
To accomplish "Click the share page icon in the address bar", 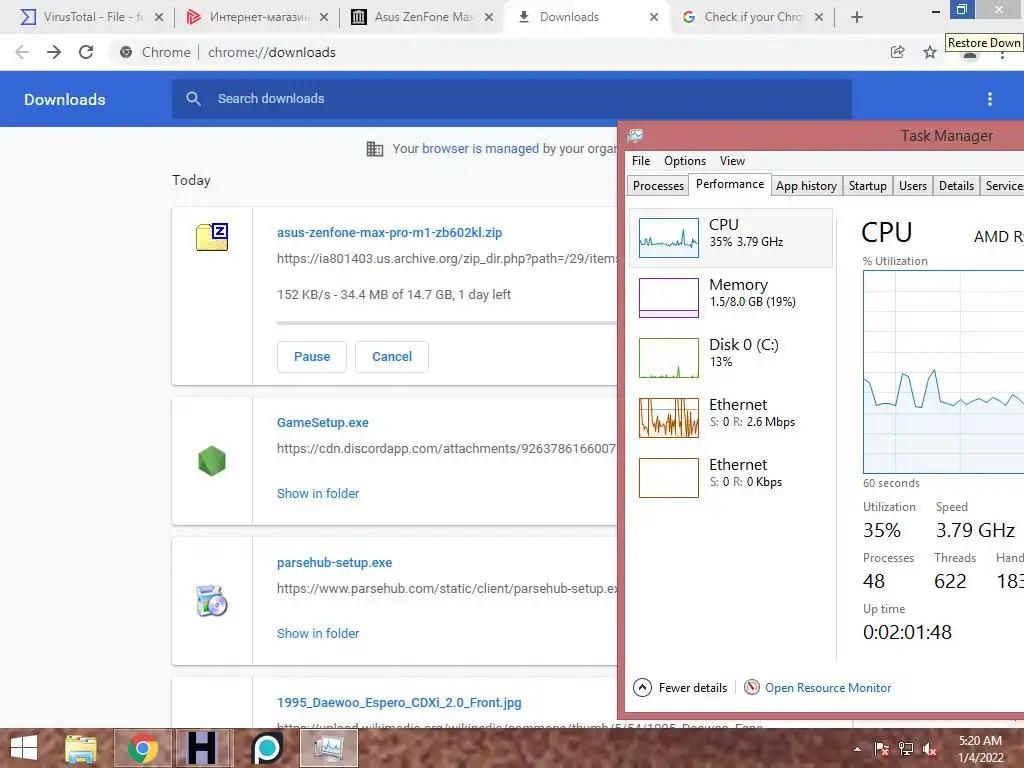I will point(898,52).
